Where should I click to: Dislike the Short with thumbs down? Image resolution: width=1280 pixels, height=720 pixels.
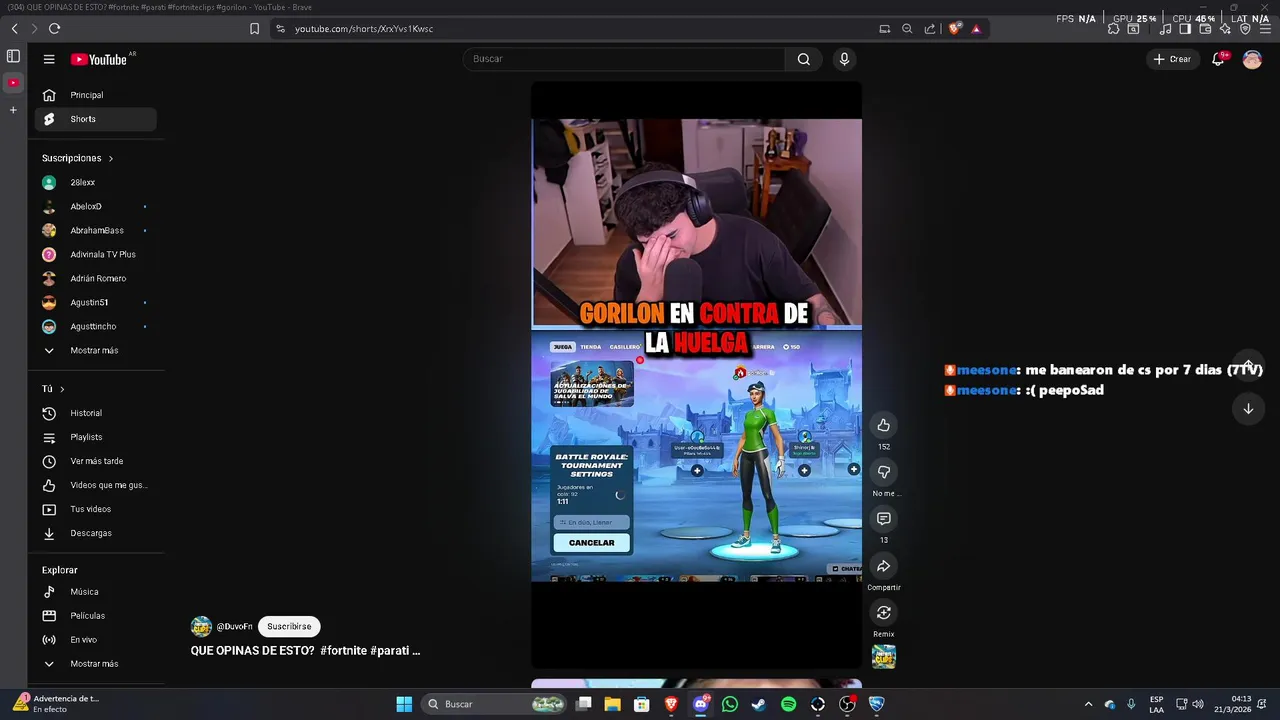pyautogui.click(x=883, y=471)
